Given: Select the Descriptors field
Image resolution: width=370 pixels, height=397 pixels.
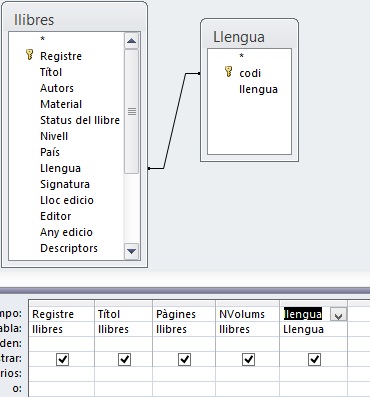Looking at the screenshot, I should click(x=69, y=248).
